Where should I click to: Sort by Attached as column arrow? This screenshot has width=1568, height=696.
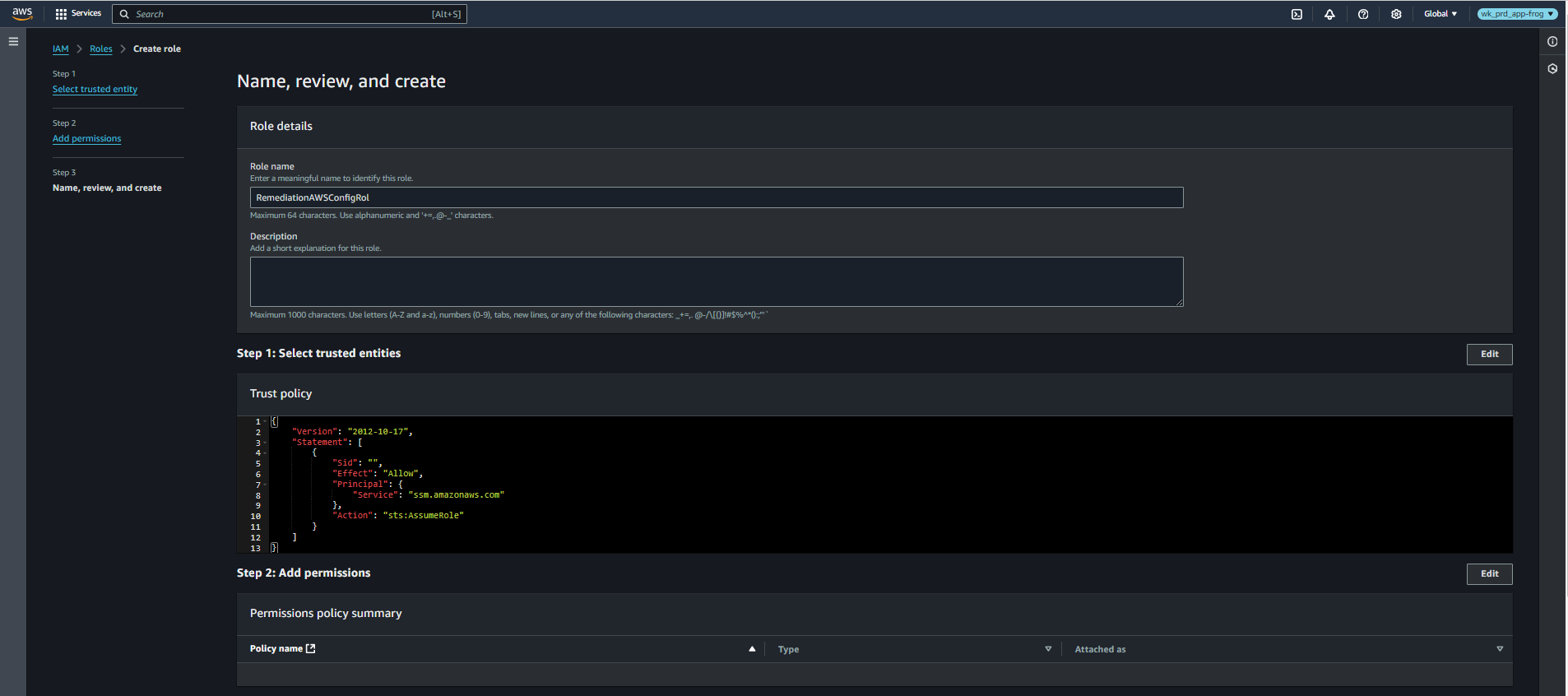[x=1500, y=649]
